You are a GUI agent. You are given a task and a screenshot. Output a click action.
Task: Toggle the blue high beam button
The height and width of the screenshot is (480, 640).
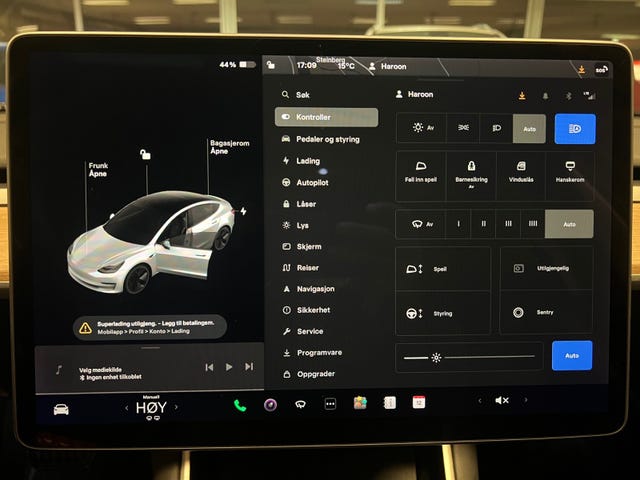(575, 129)
